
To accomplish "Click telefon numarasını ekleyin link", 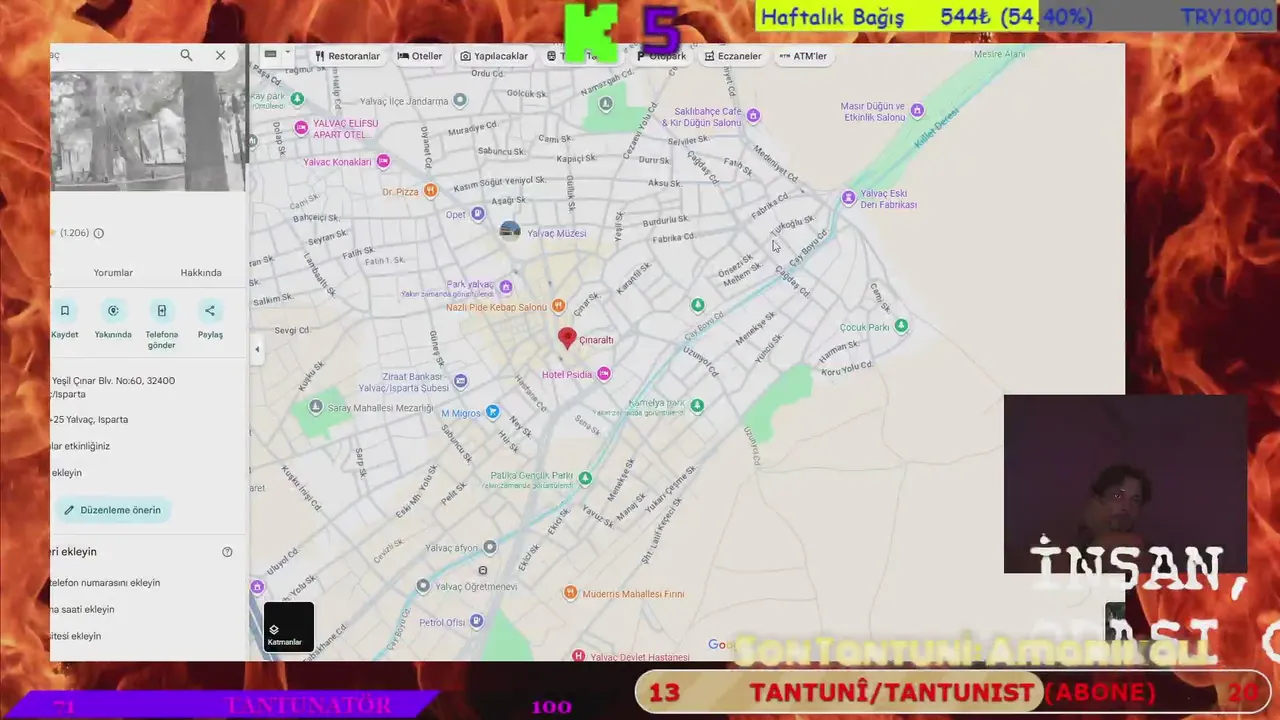I will click(x=105, y=583).
